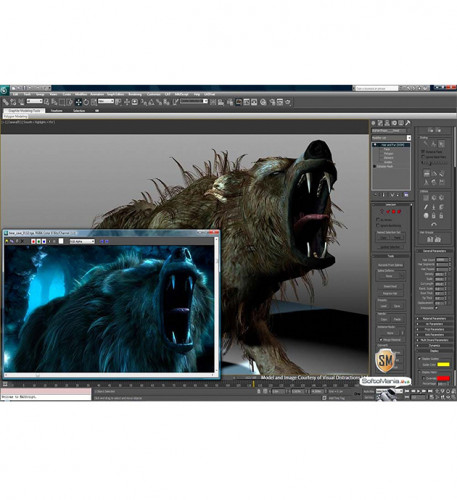Toggle Ignore Backfacing checkbox

(x=378, y=225)
